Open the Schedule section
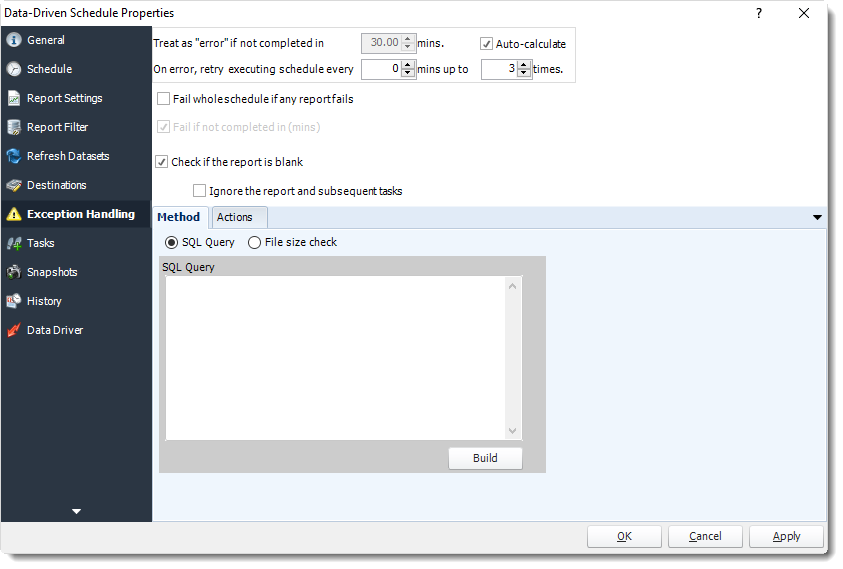 (x=49, y=69)
